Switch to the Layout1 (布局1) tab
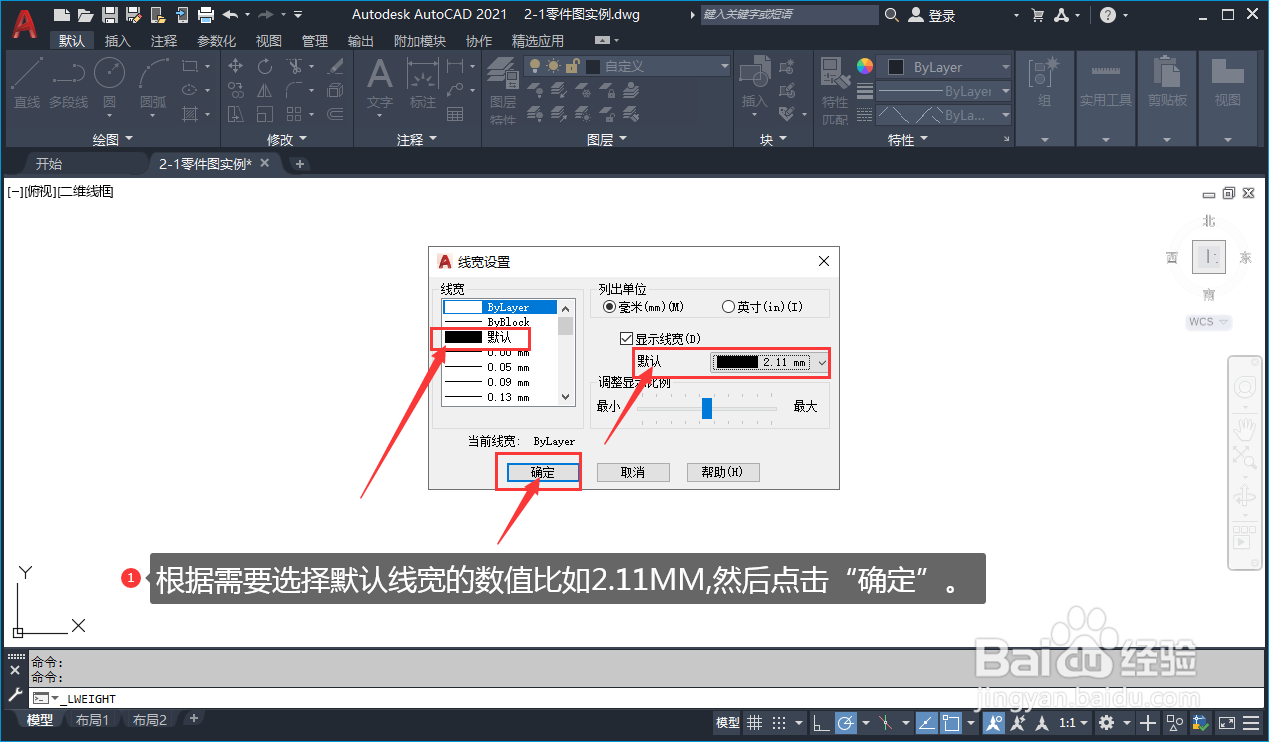This screenshot has width=1269, height=742. (92, 720)
